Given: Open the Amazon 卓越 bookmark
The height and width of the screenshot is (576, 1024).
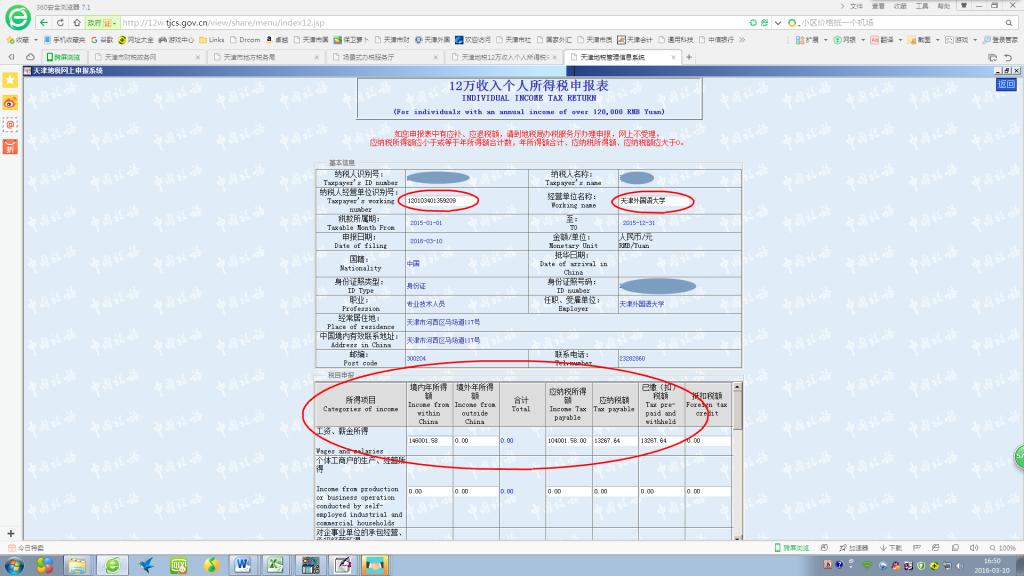Looking at the screenshot, I should tap(277, 40).
